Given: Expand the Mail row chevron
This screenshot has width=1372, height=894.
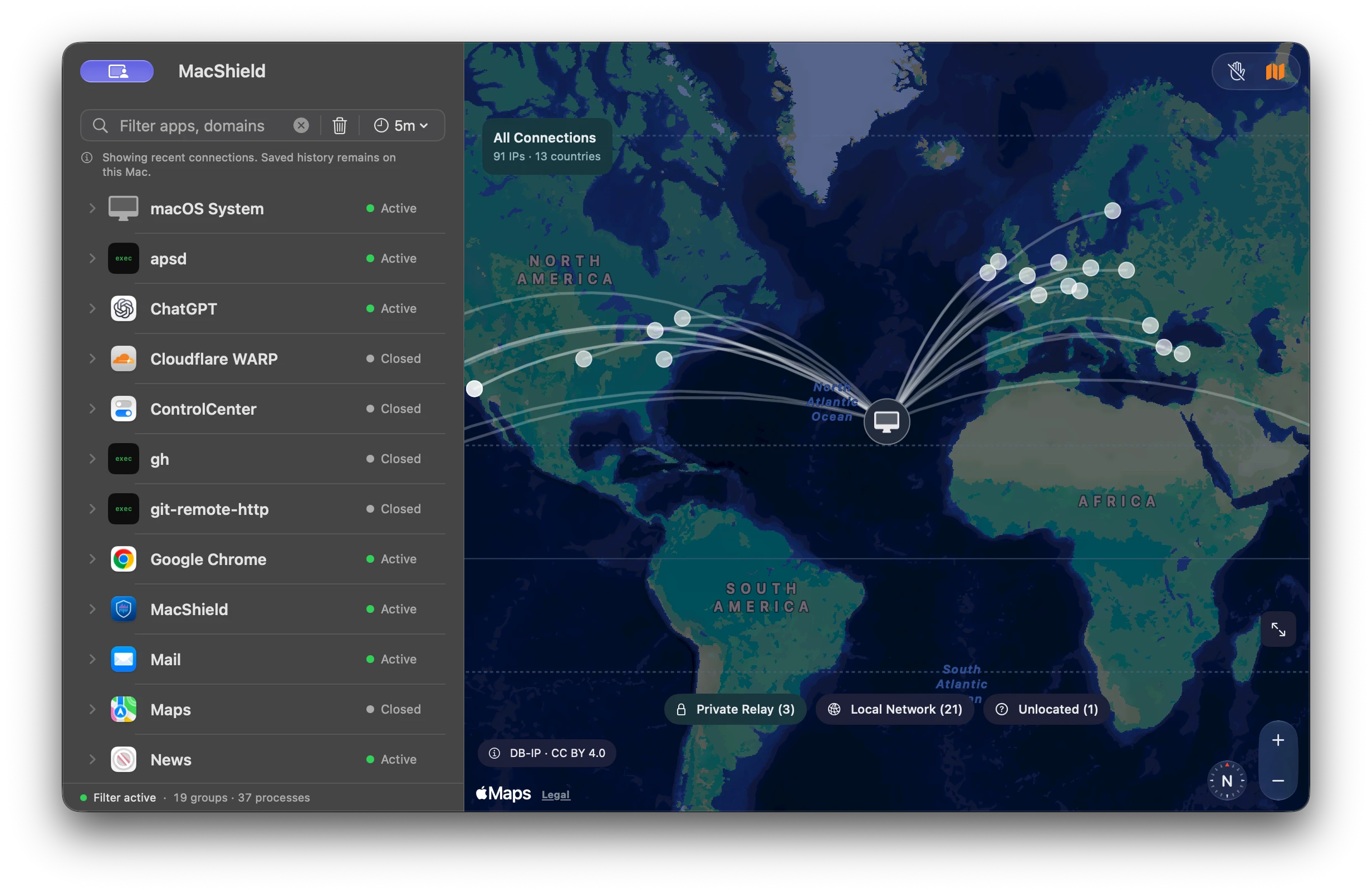Looking at the screenshot, I should coord(92,660).
